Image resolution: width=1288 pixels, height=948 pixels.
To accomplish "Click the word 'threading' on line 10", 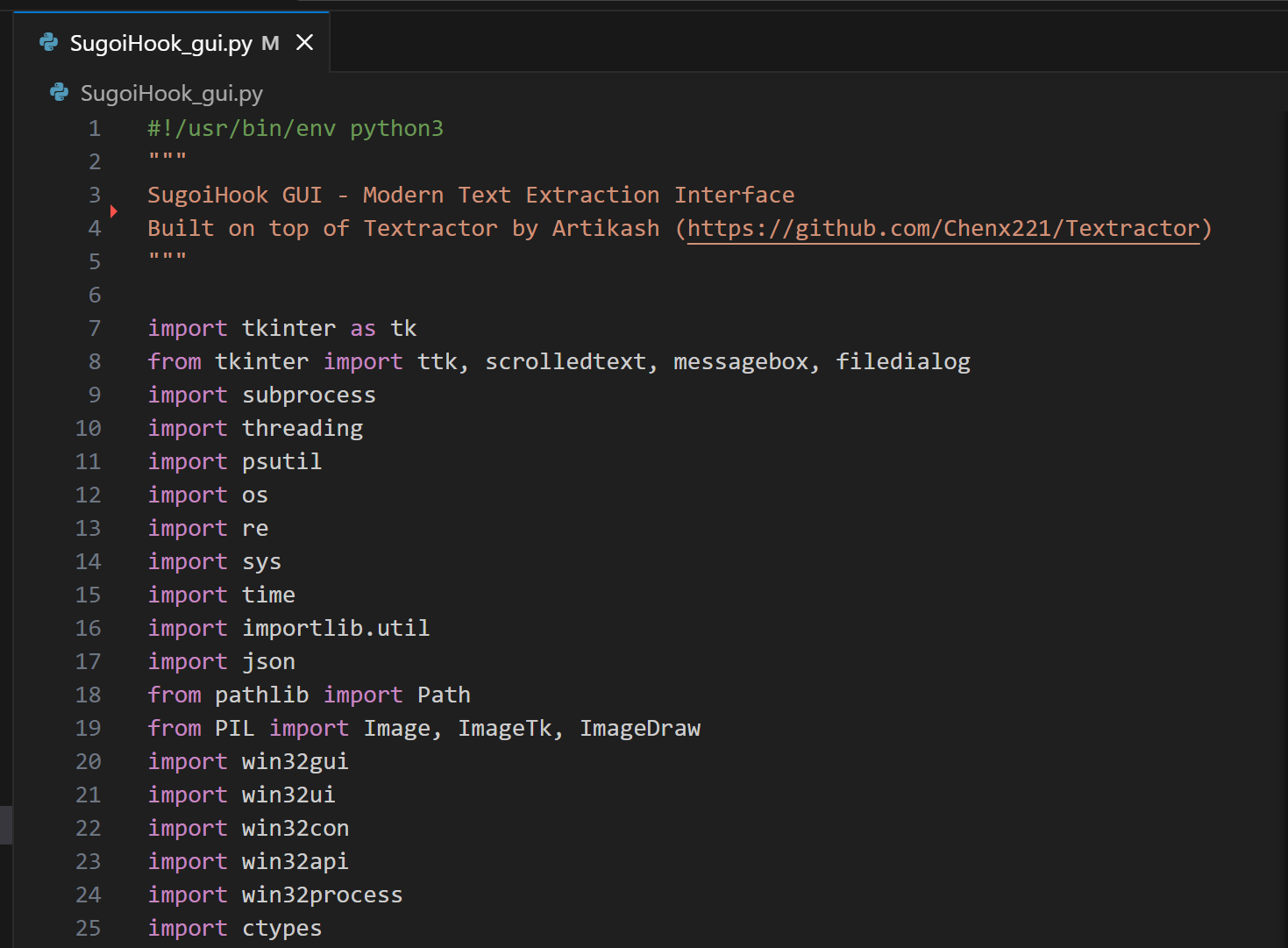I will [302, 429].
